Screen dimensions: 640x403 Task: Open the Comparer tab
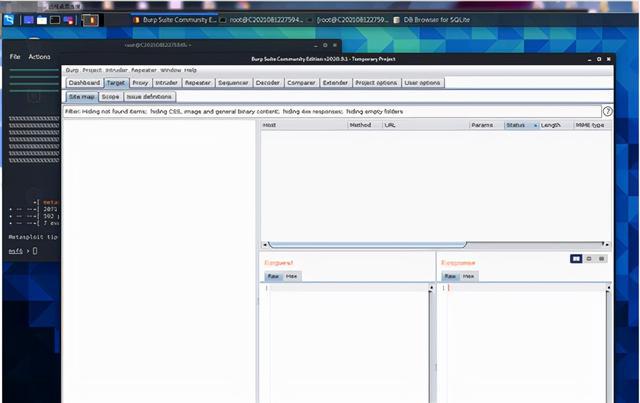coord(301,83)
